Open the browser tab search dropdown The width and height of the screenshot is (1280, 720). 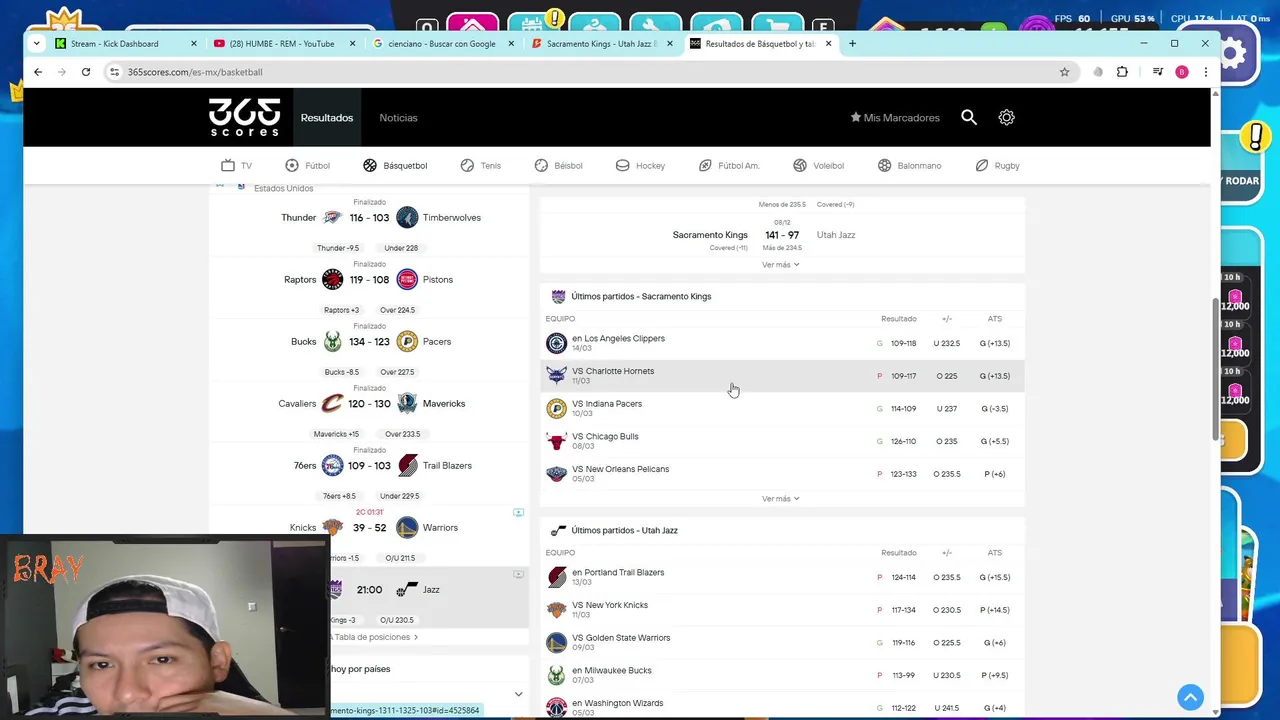(x=37, y=44)
